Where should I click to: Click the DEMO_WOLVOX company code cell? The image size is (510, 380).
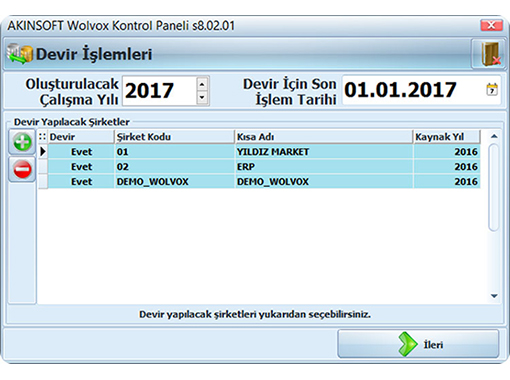click(x=174, y=182)
